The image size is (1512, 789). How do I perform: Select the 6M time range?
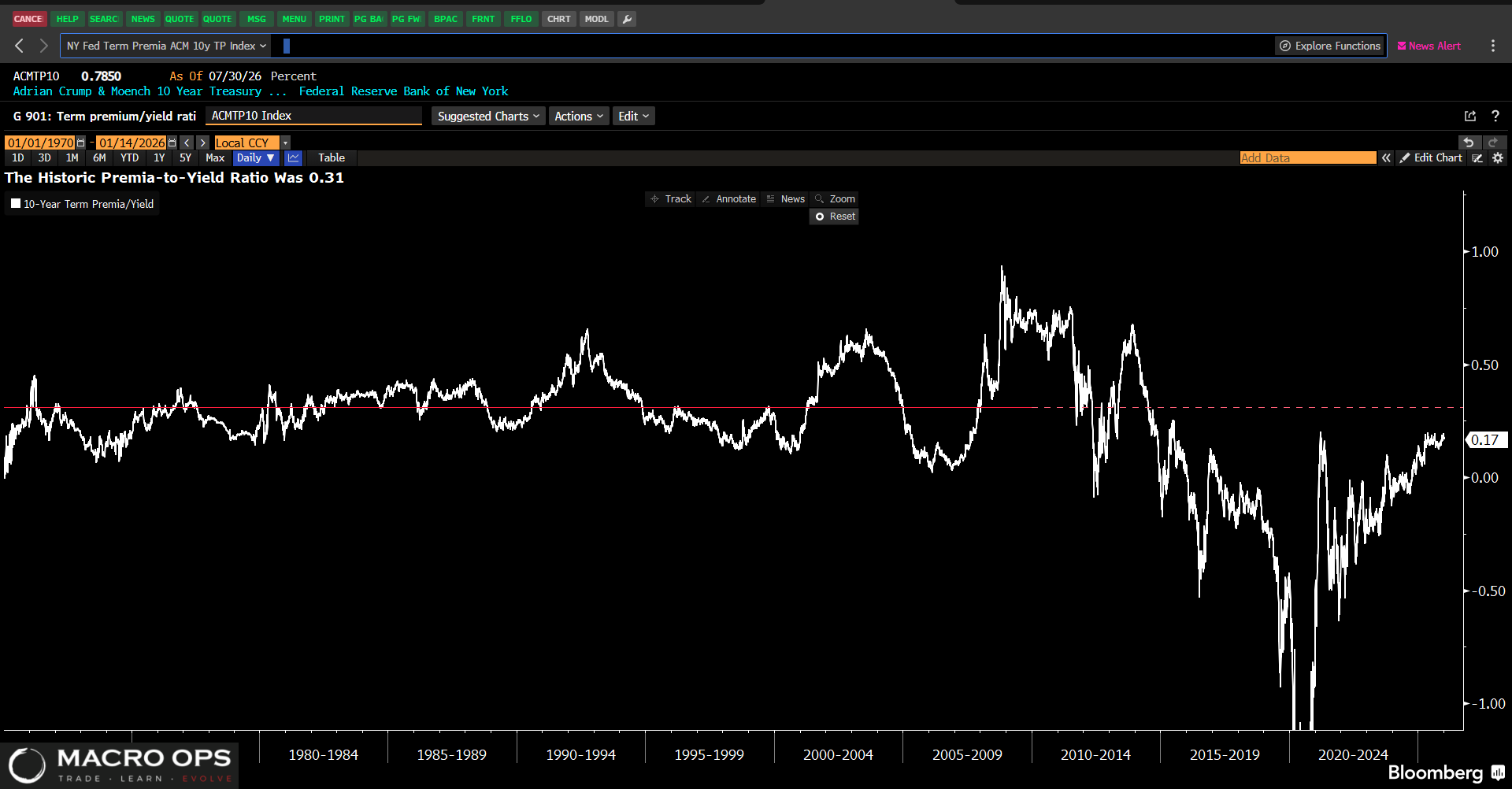(99, 158)
